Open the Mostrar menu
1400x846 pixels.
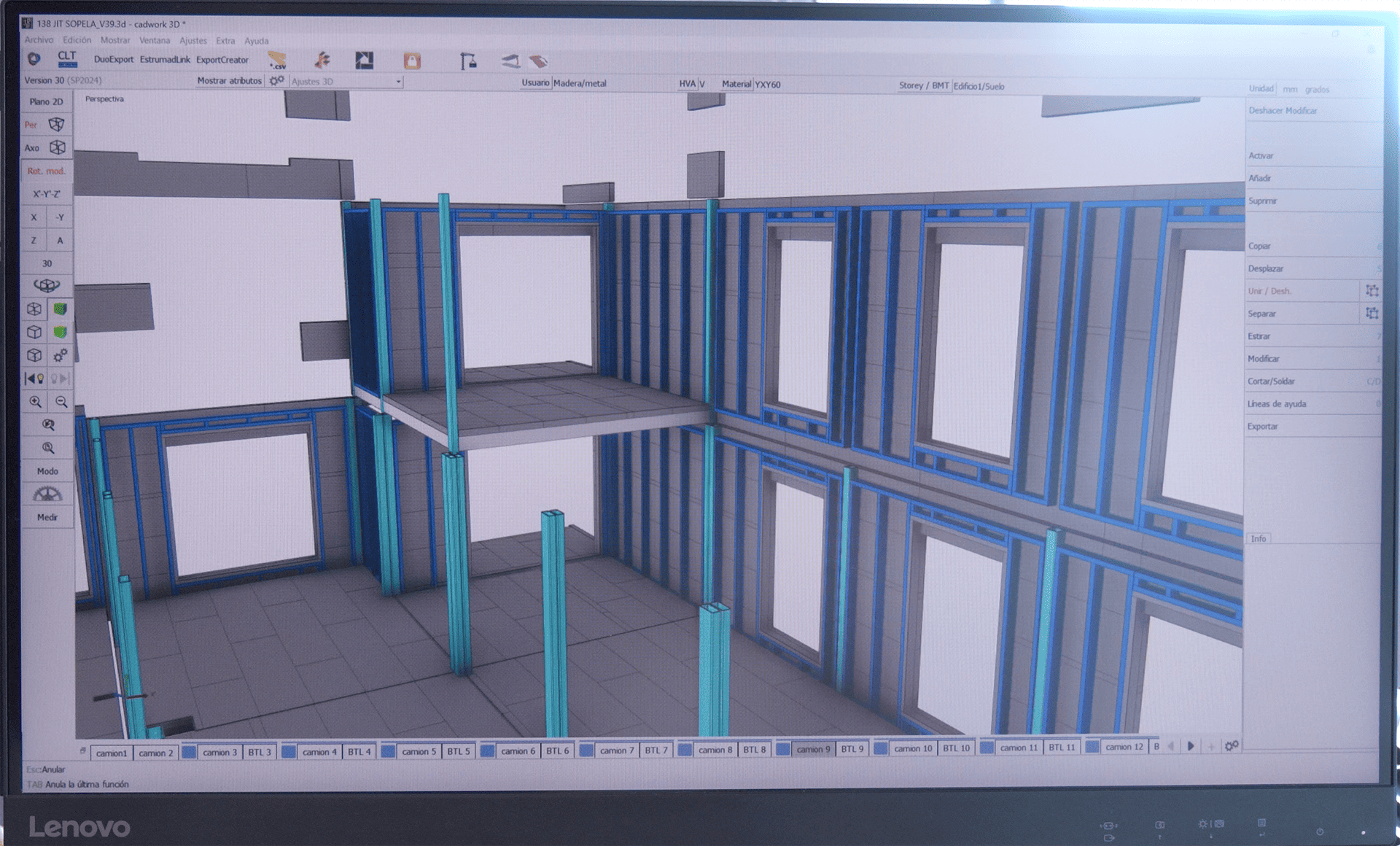tap(115, 41)
